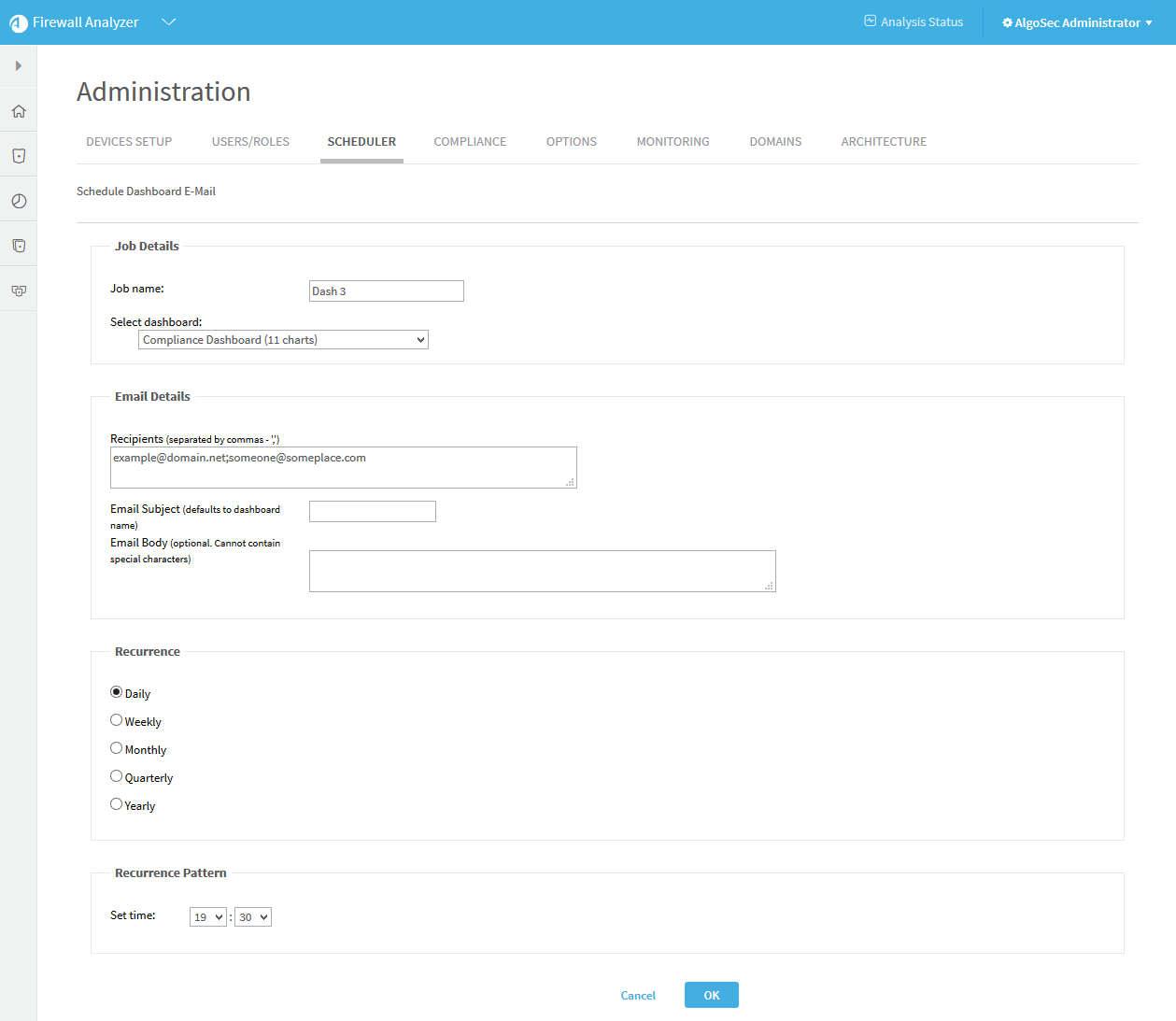Viewport: 1176px width, 1021px height.
Task: Open the Firewall Analyzer product chevron dropdown
Action: (169, 22)
